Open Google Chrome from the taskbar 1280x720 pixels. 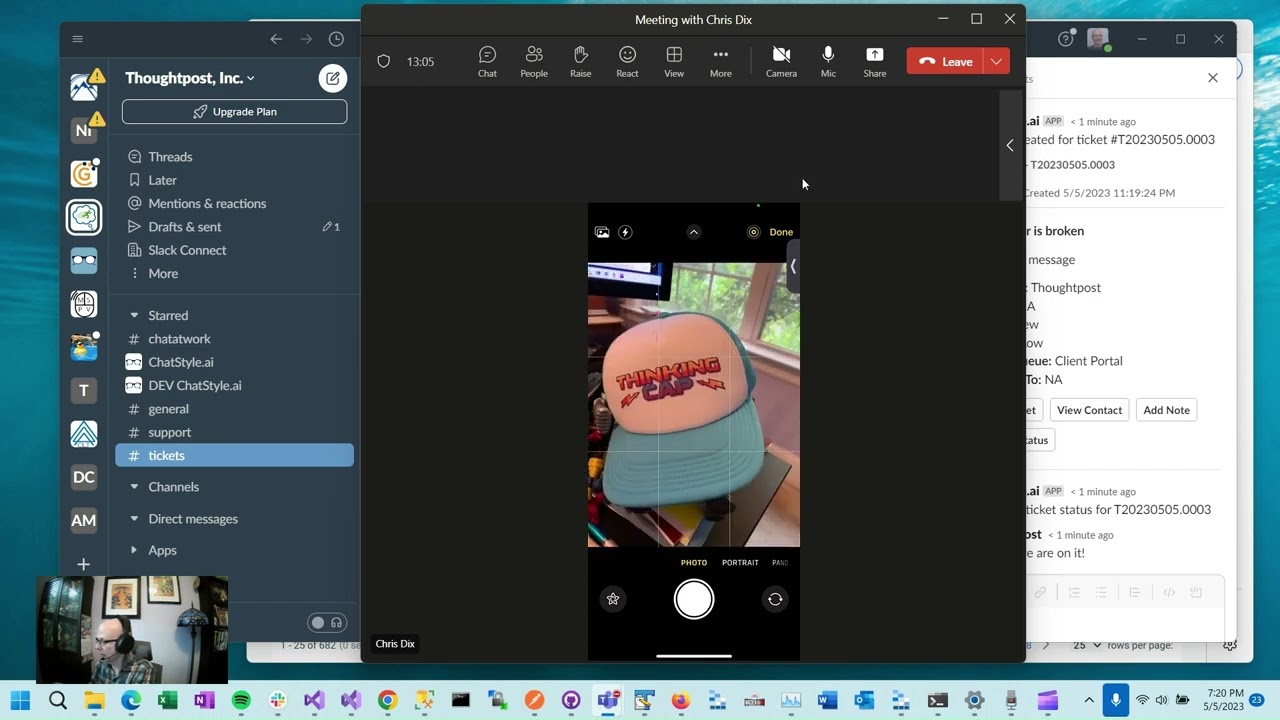[387, 700]
